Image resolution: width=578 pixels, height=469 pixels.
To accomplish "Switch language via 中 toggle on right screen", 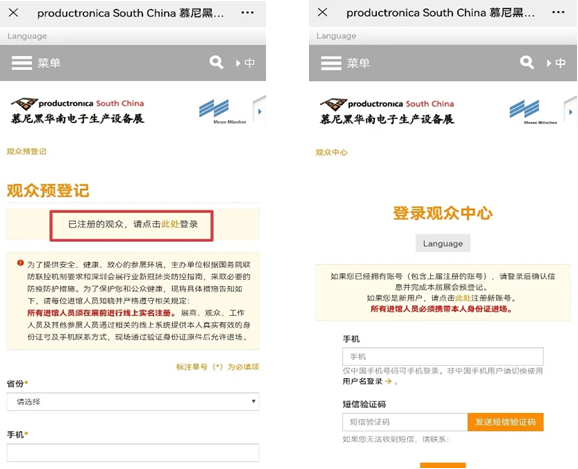I will (556, 63).
